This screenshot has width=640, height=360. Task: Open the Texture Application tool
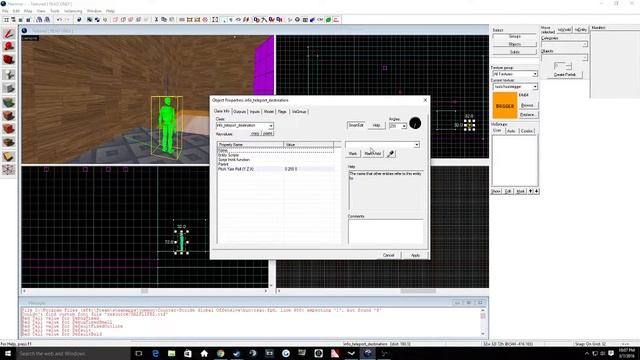(x=9, y=102)
